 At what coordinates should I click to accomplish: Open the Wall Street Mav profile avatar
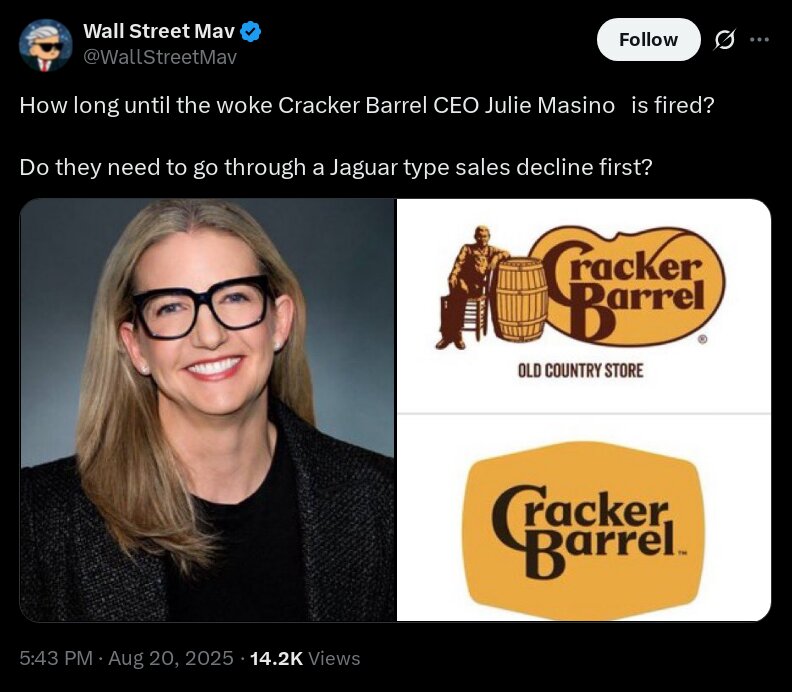tap(45, 45)
